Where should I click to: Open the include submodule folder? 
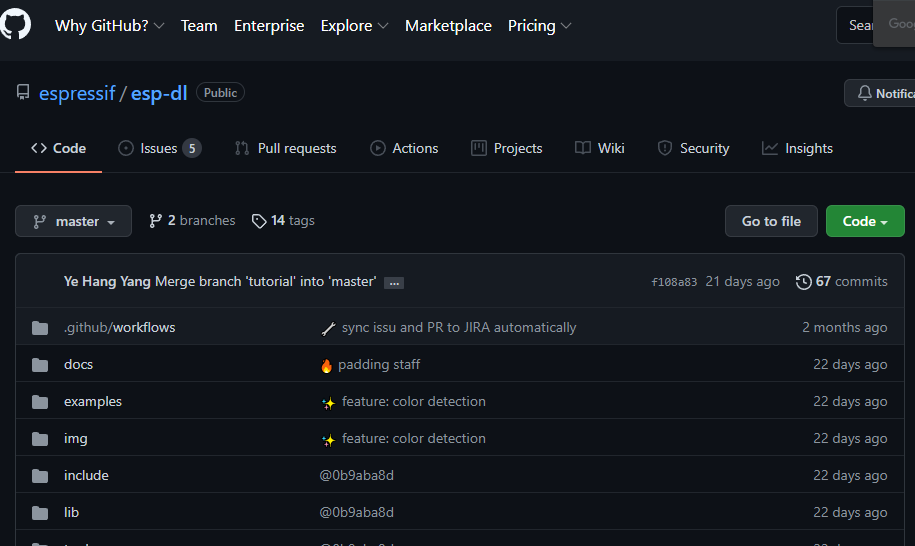coord(86,476)
